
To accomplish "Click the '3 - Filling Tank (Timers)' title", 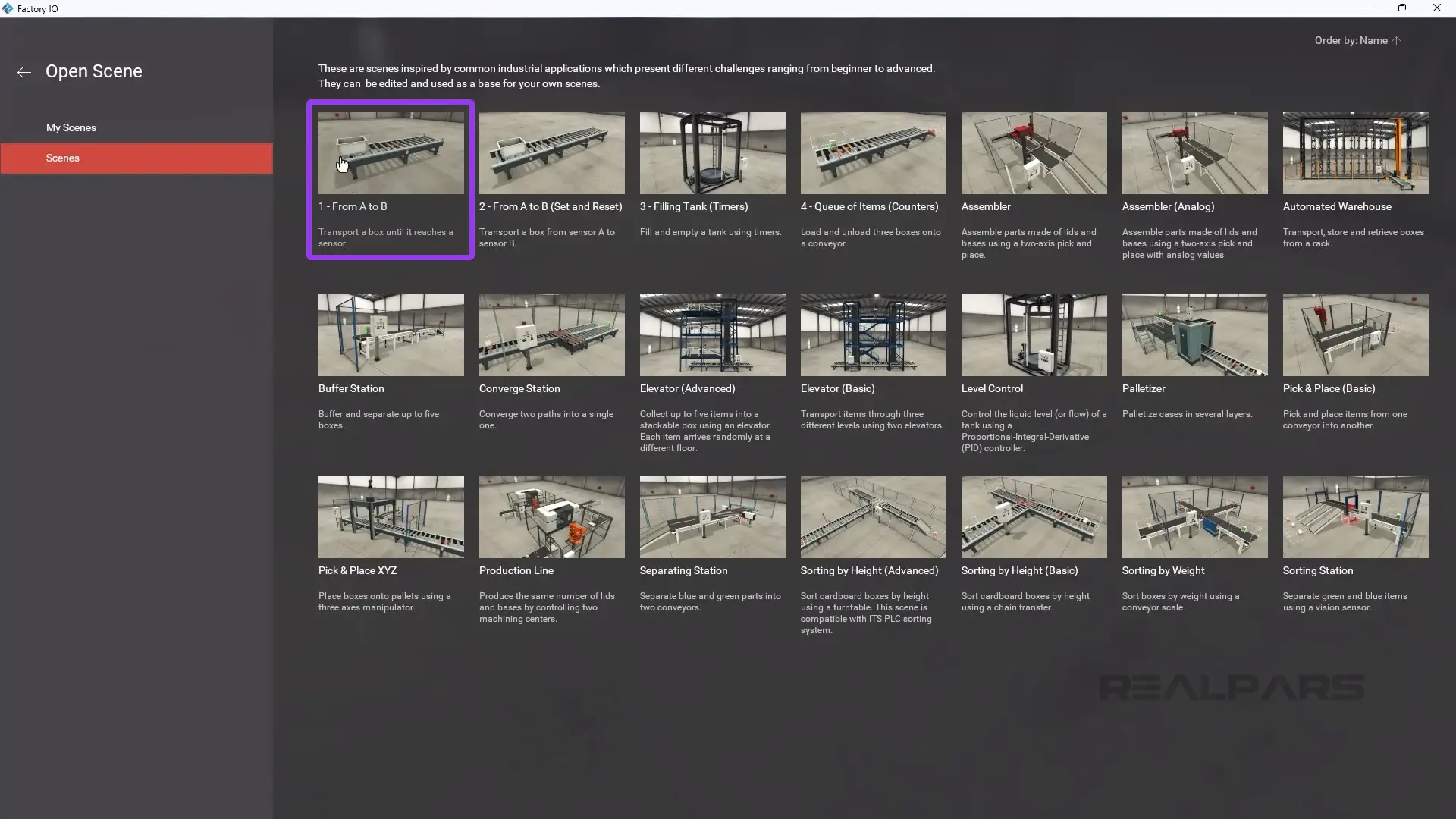I will click(x=694, y=206).
